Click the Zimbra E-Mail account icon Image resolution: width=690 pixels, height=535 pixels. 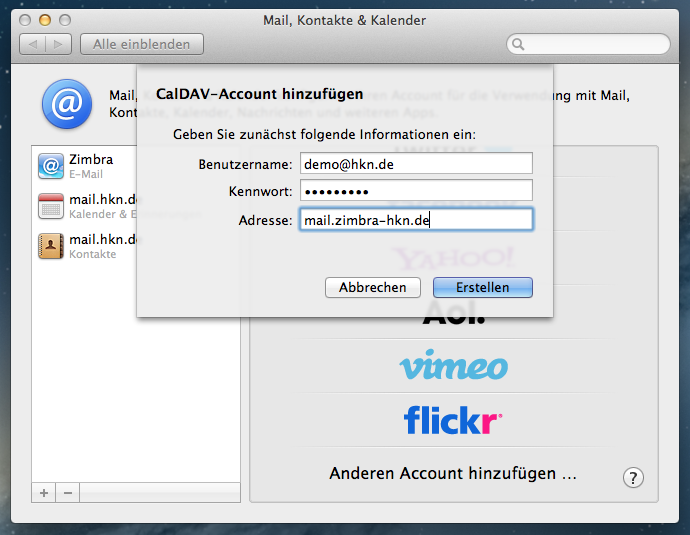click(x=50, y=165)
